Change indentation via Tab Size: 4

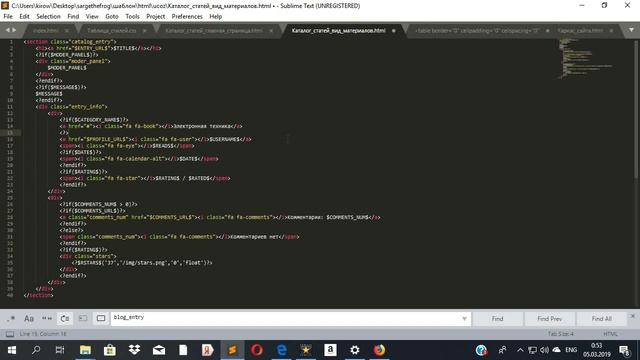(x=561, y=334)
